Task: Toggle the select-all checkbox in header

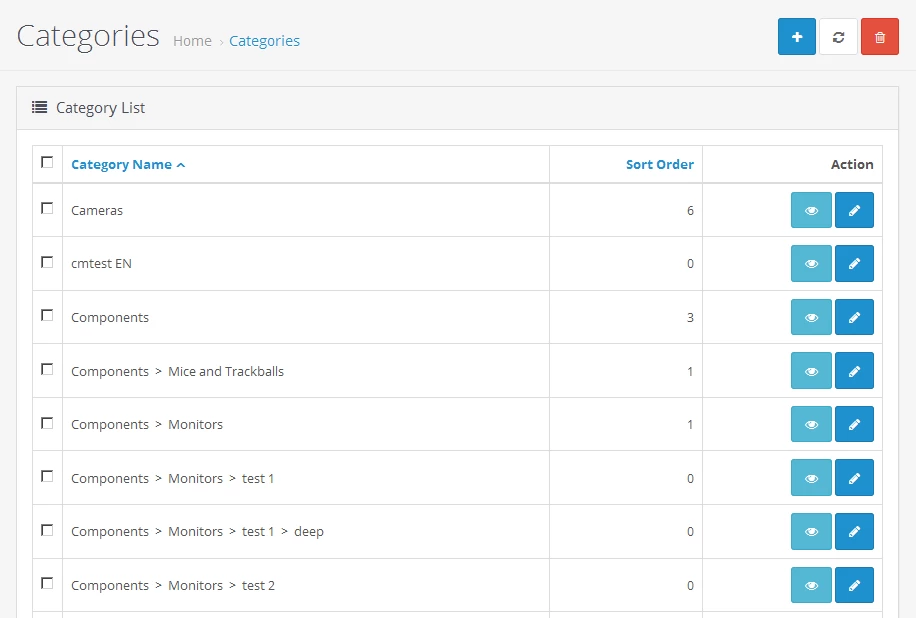Action: (x=47, y=162)
